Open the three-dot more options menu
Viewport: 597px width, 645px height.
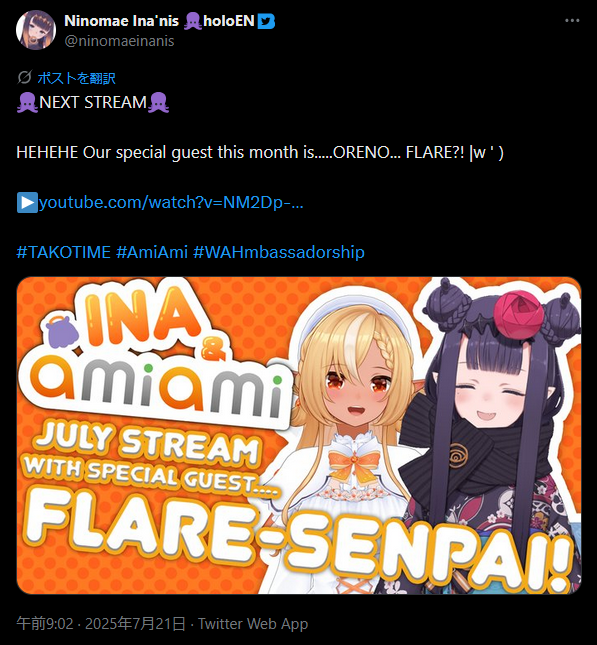pyautogui.click(x=572, y=21)
